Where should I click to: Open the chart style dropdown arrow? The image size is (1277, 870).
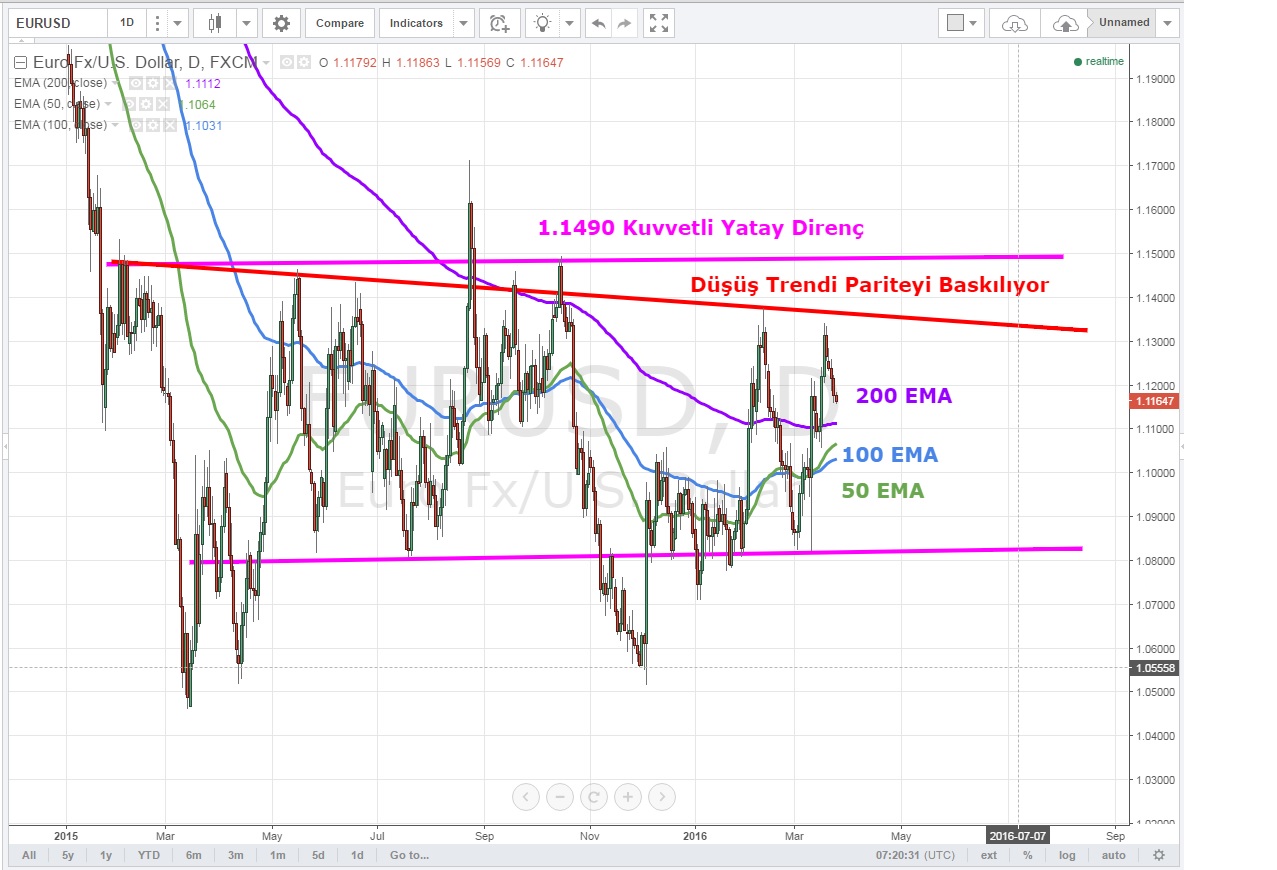coord(245,23)
